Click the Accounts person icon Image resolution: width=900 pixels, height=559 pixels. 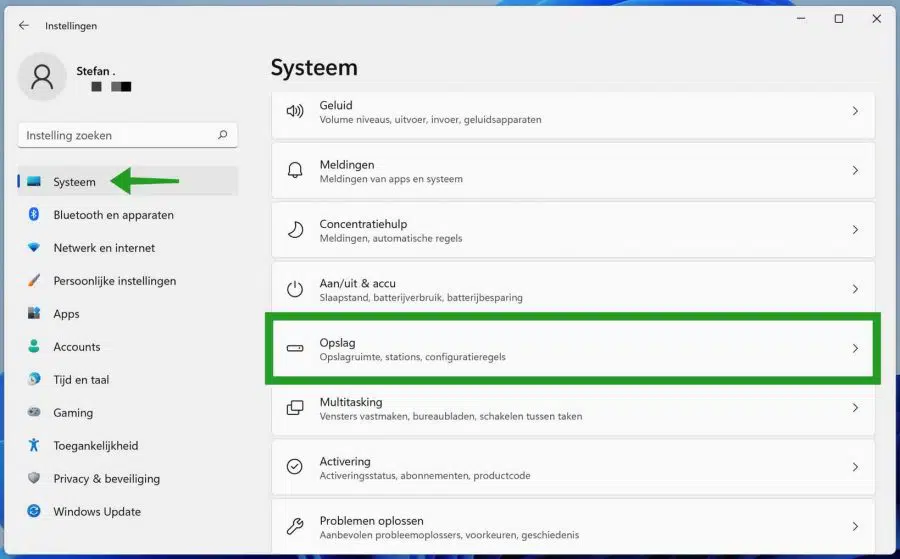pyautogui.click(x=34, y=346)
